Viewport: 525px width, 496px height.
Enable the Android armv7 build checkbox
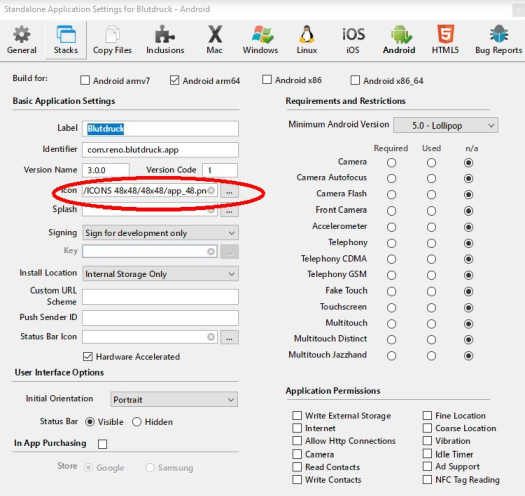85,80
